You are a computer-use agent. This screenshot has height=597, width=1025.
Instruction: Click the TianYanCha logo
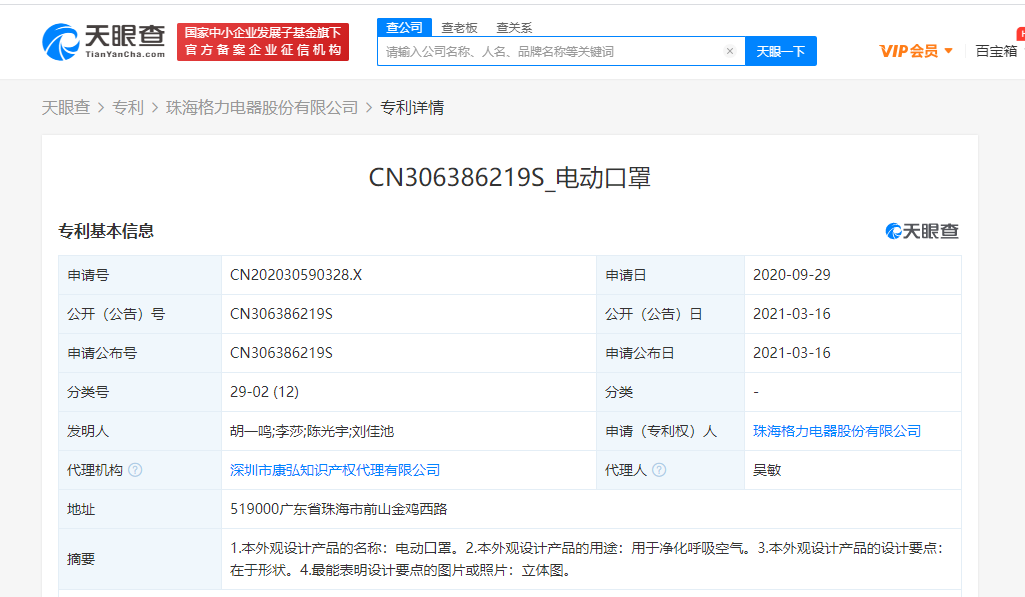(103, 42)
